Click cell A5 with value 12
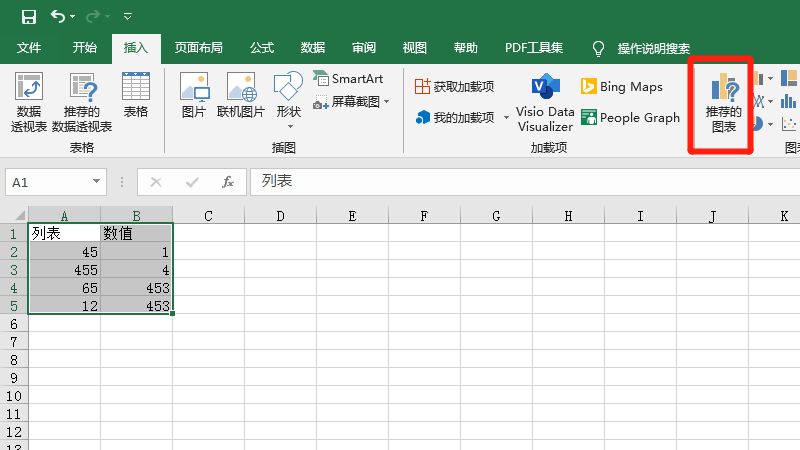The height and width of the screenshot is (450, 800). tap(64, 306)
